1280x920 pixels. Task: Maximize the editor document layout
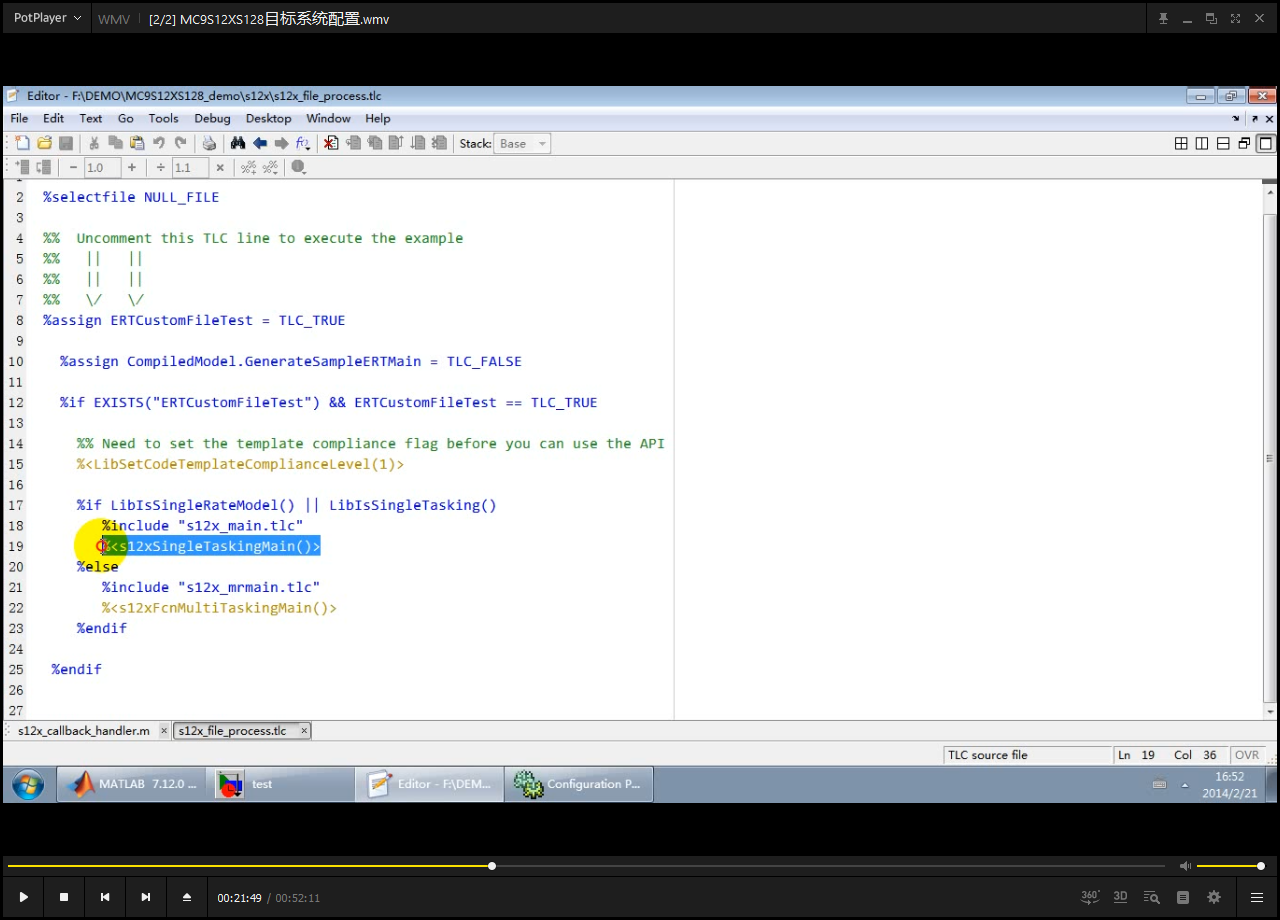click(1265, 144)
